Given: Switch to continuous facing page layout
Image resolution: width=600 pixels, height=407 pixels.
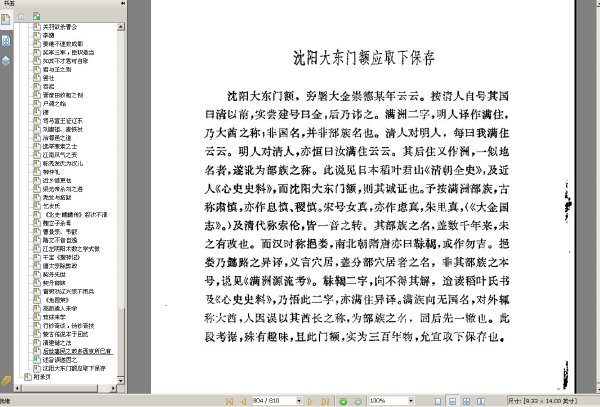Looking at the screenshot, I should point(466,401).
